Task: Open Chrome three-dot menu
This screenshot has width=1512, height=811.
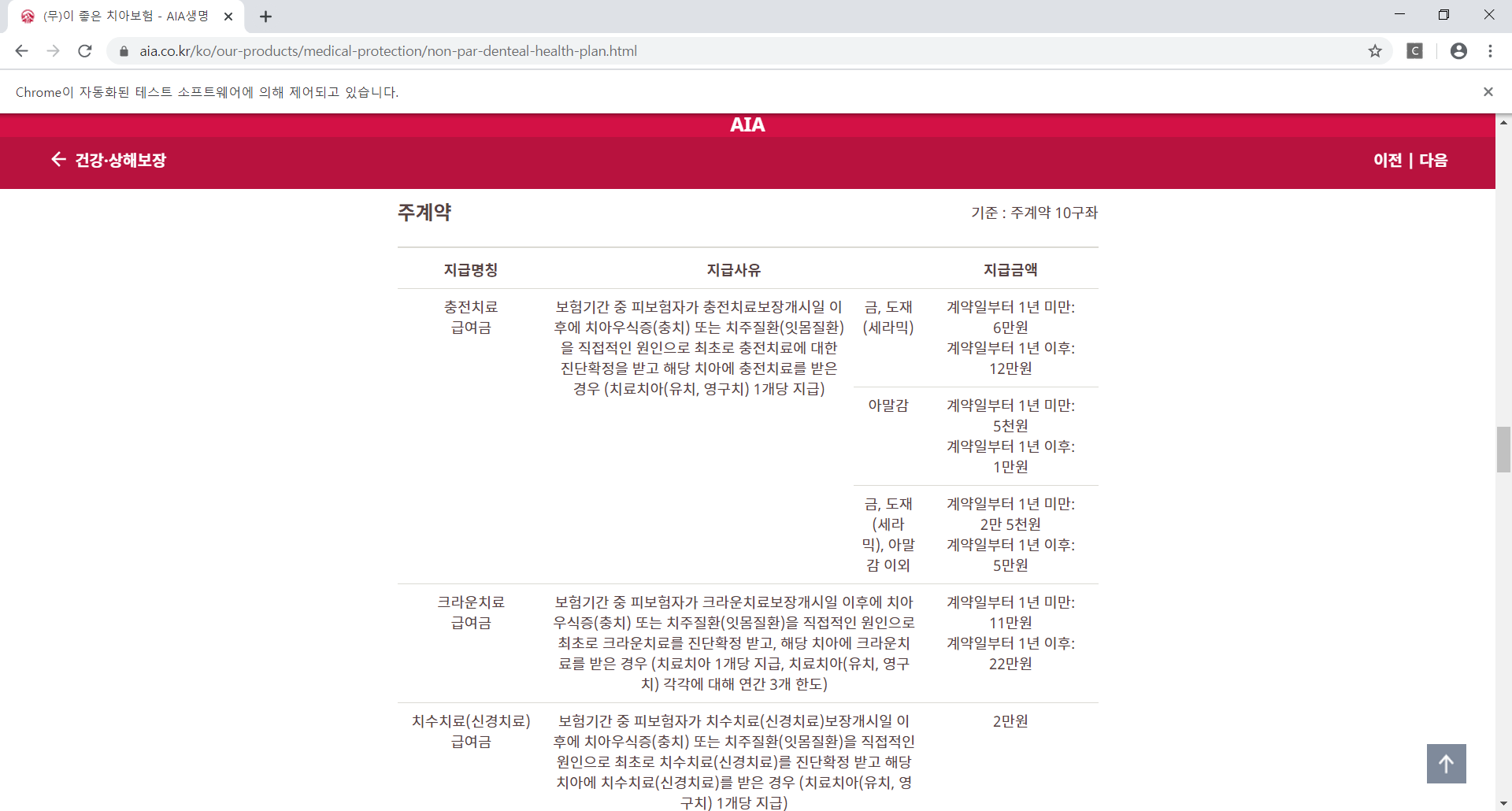Action: pyautogui.click(x=1490, y=51)
